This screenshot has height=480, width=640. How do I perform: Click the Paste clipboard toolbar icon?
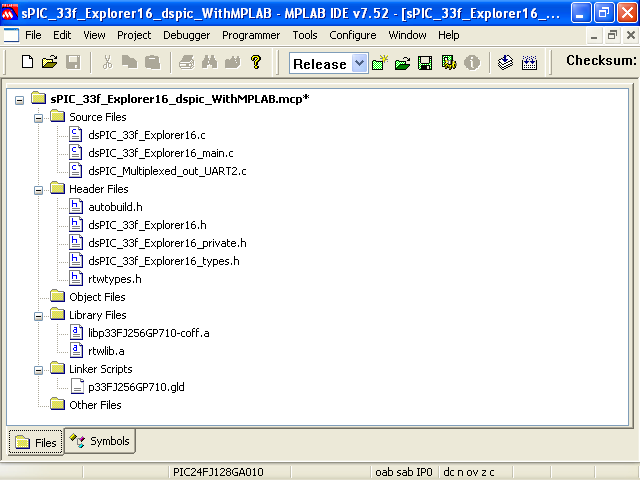152,62
